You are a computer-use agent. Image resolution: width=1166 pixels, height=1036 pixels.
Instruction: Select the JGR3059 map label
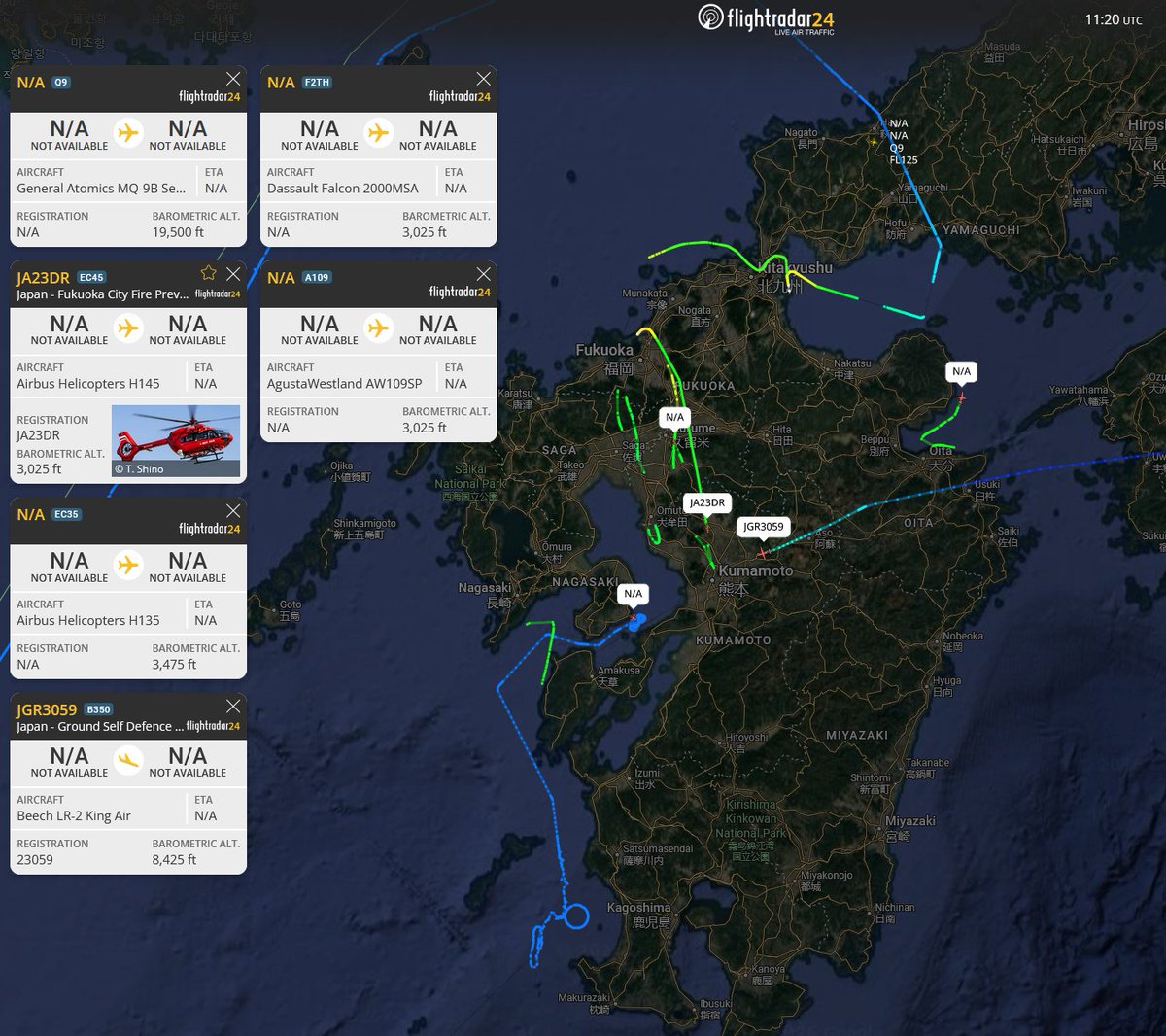pyautogui.click(x=763, y=527)
